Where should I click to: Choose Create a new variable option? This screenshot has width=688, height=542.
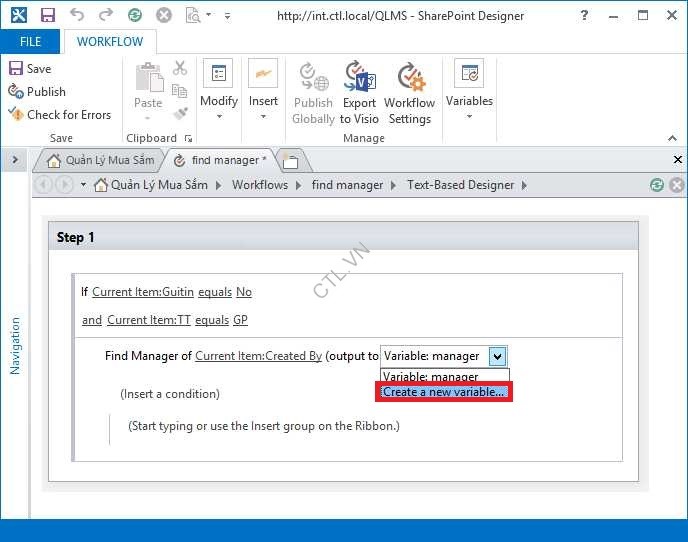coord(444,392)
